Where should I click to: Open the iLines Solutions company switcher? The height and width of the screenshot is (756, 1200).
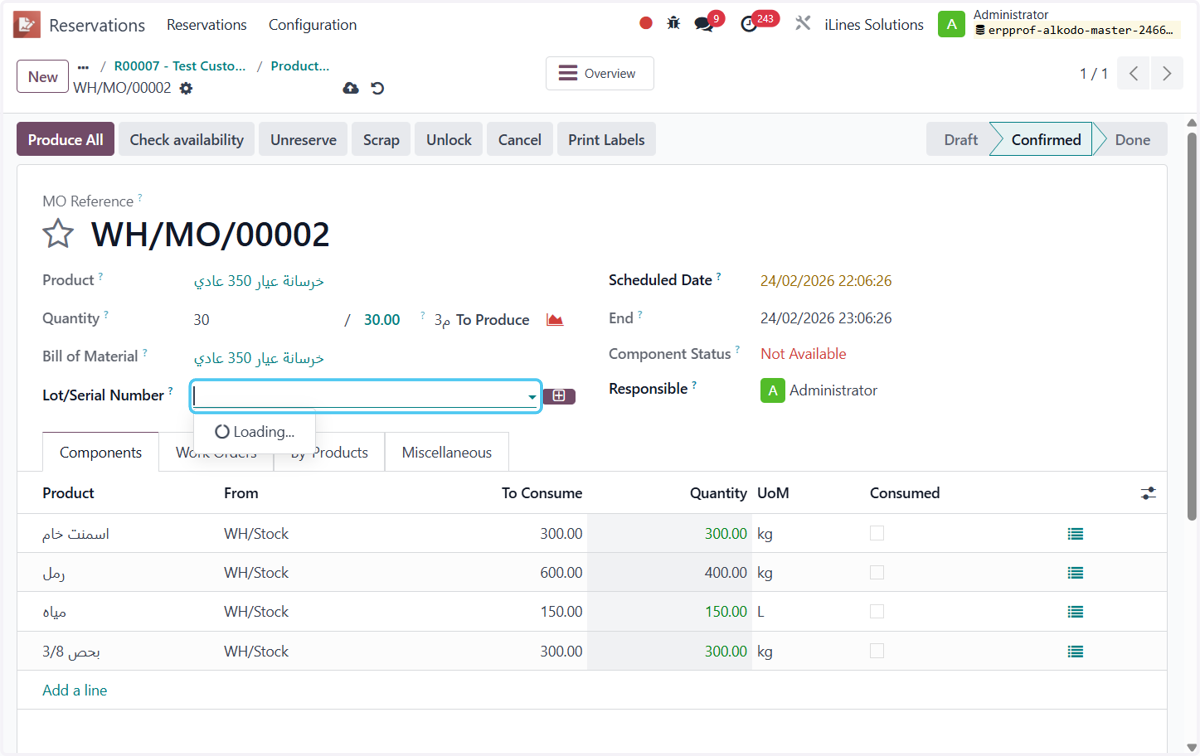coord(874,24)
